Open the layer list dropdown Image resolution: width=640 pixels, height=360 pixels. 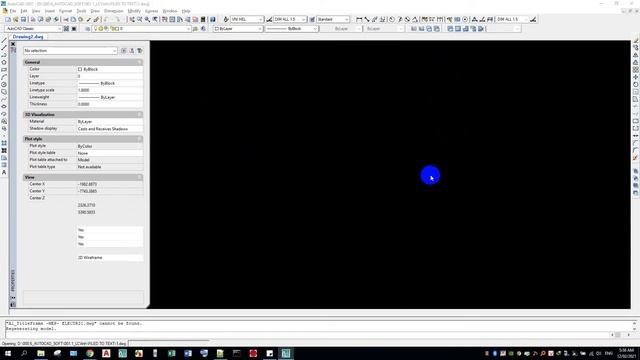tap(142, 29)
